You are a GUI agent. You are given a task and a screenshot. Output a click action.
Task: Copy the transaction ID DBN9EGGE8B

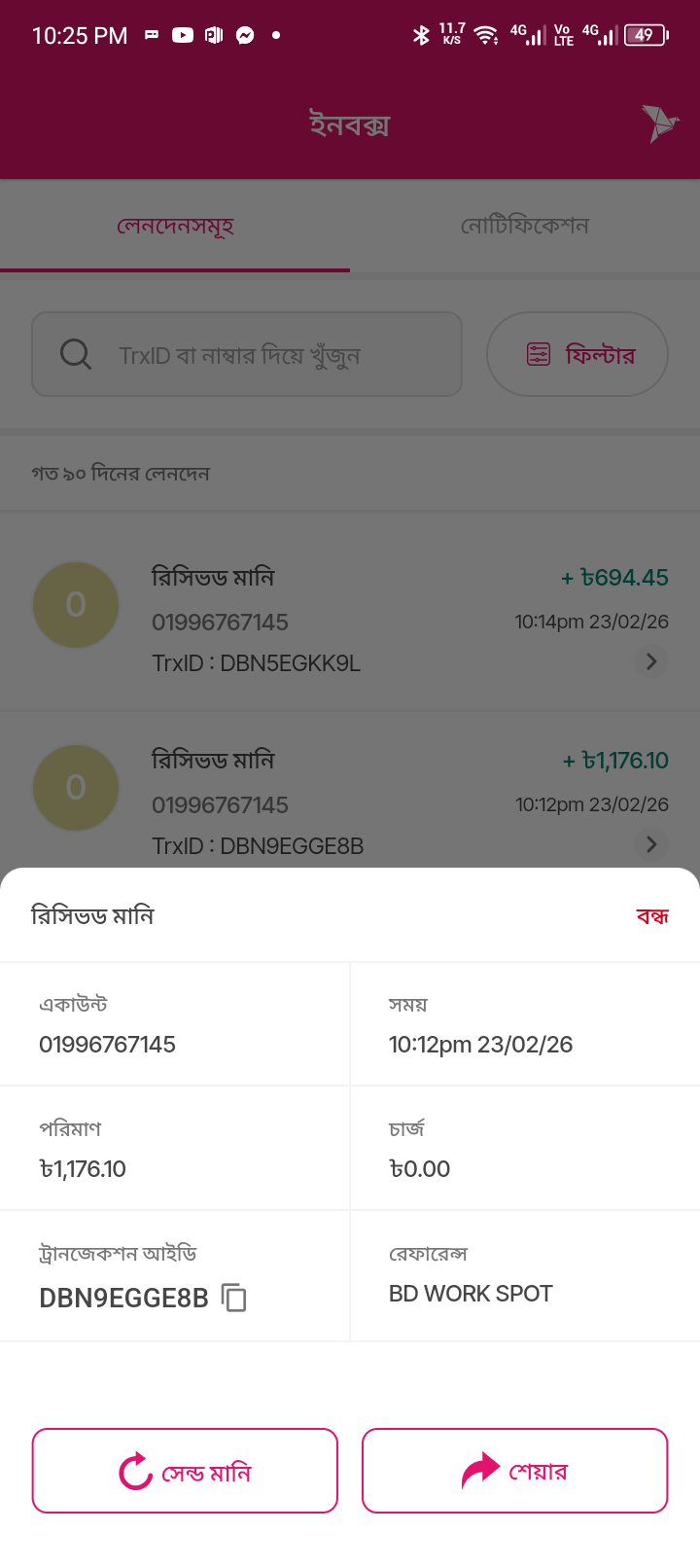coord(234,1298)
